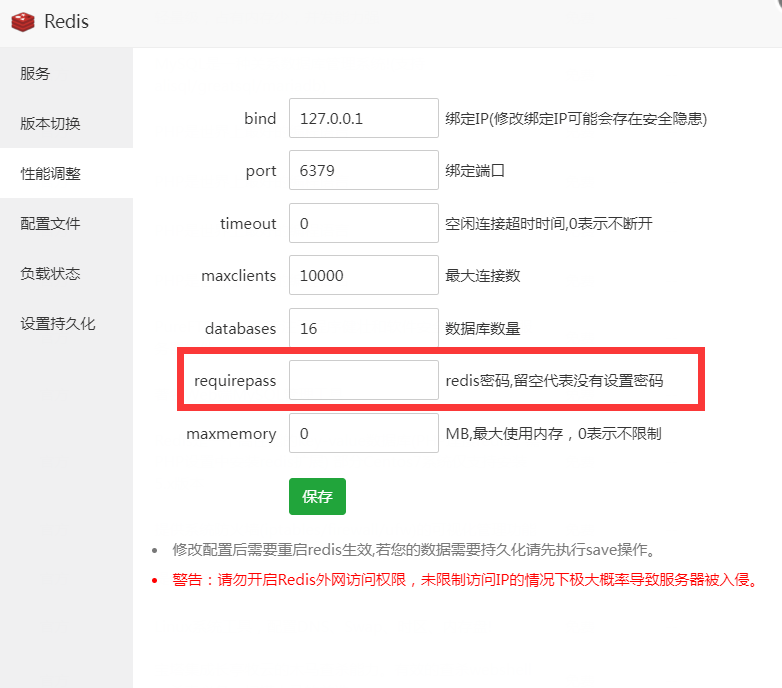
Task: Open the 配置文件 tab
Action: point(50,223)
